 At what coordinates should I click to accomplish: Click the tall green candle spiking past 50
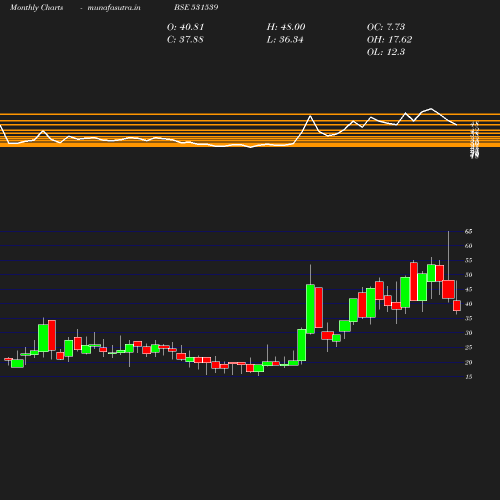coord(310,309)
